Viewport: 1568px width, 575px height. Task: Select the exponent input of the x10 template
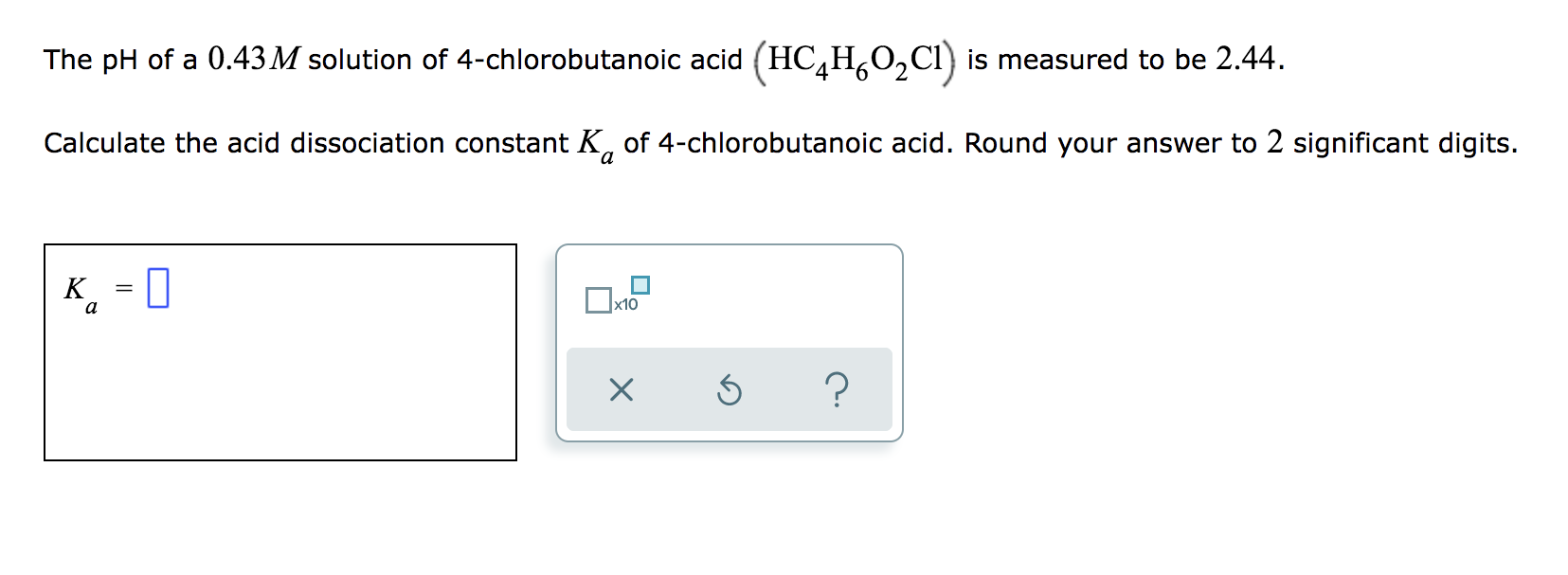click(x=642, y=282)
